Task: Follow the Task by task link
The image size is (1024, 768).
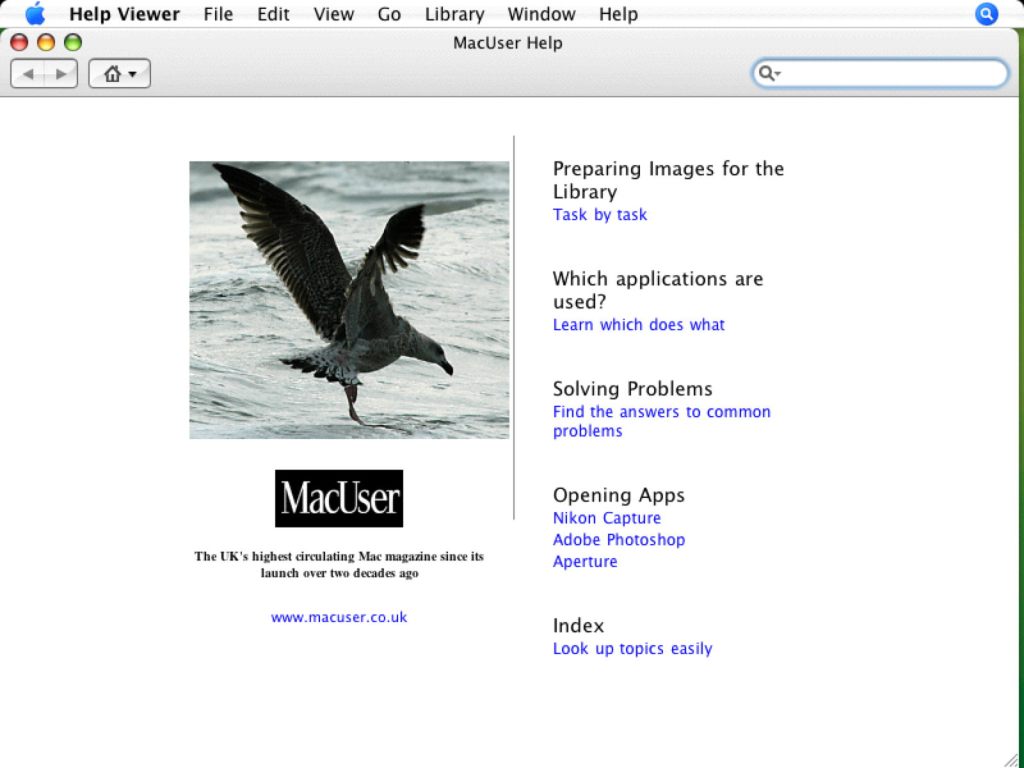Action: pos(600,215)
